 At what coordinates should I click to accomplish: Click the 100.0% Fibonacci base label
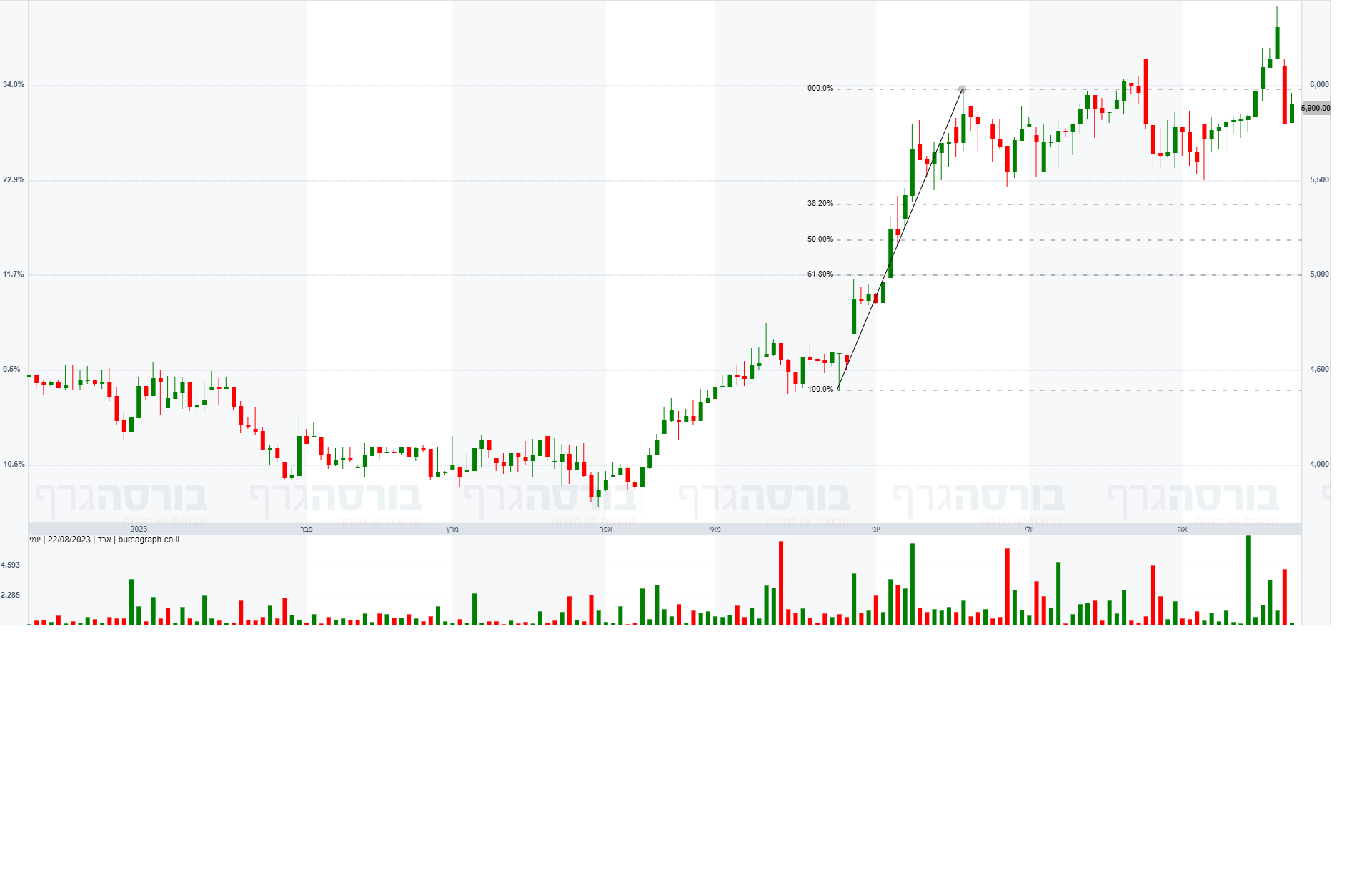click(820, 390)
